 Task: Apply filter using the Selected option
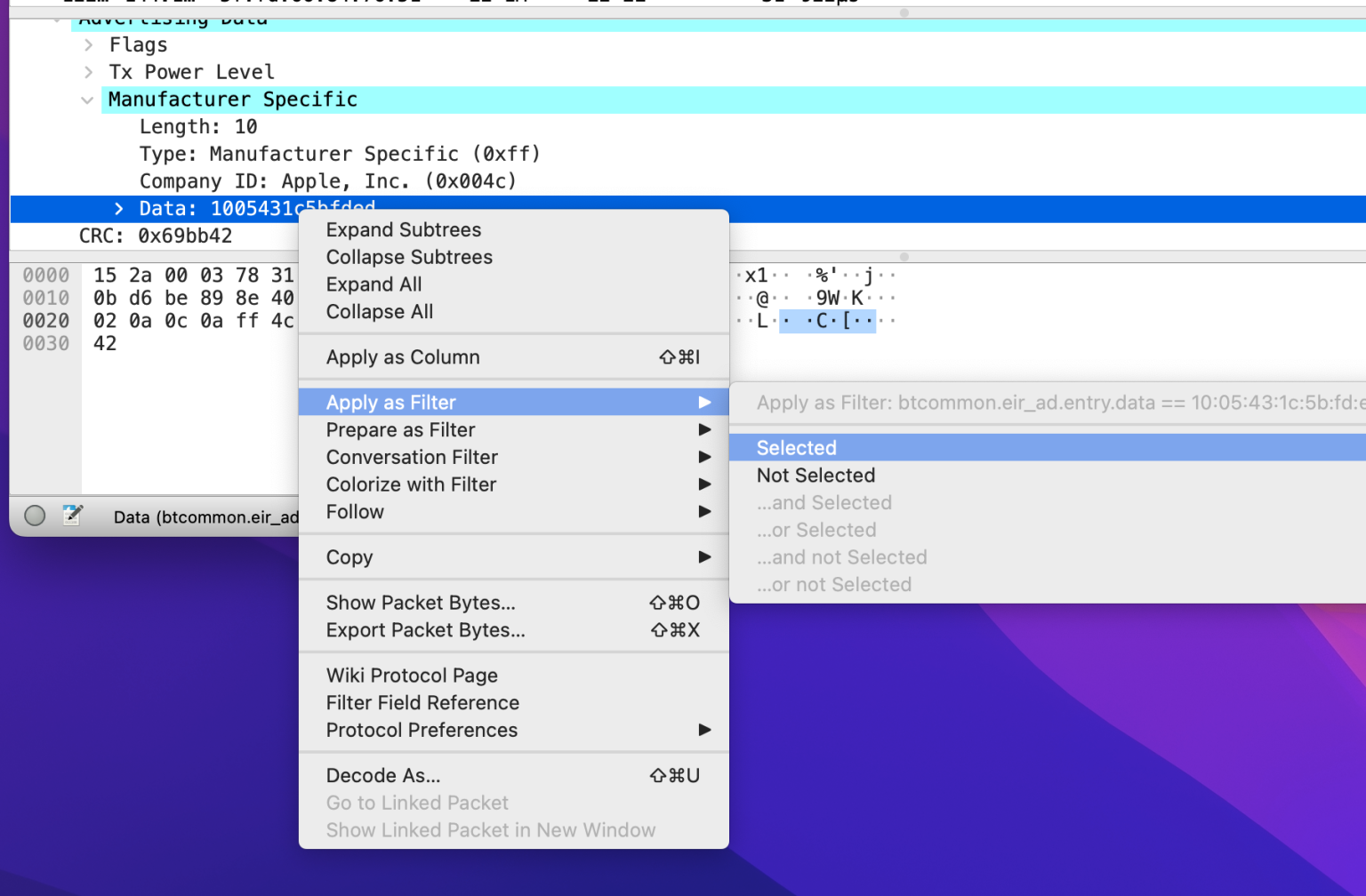coord(795,447)
